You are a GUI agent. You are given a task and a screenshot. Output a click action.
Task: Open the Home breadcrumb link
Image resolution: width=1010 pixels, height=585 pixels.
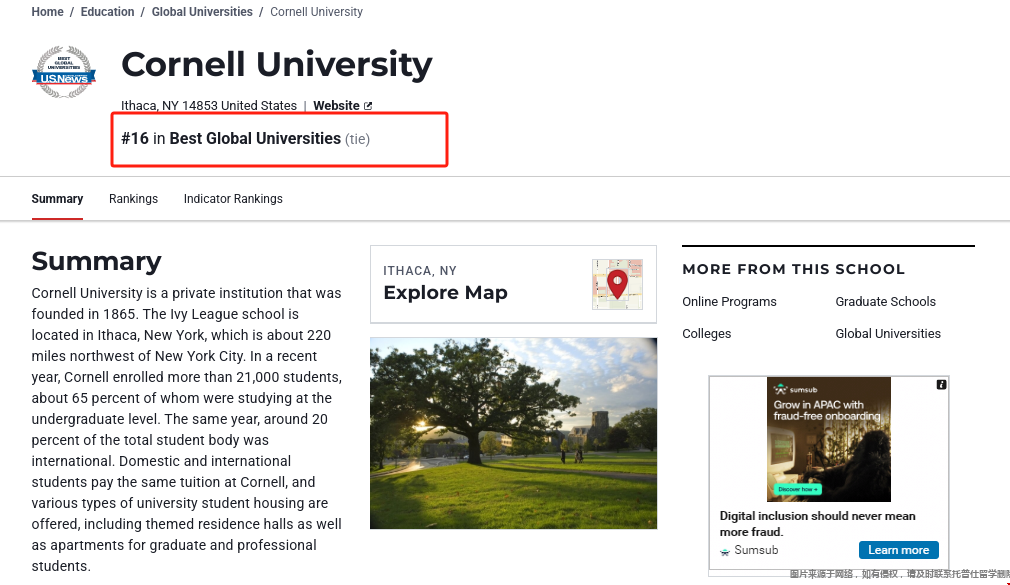(x=47, y=12)
